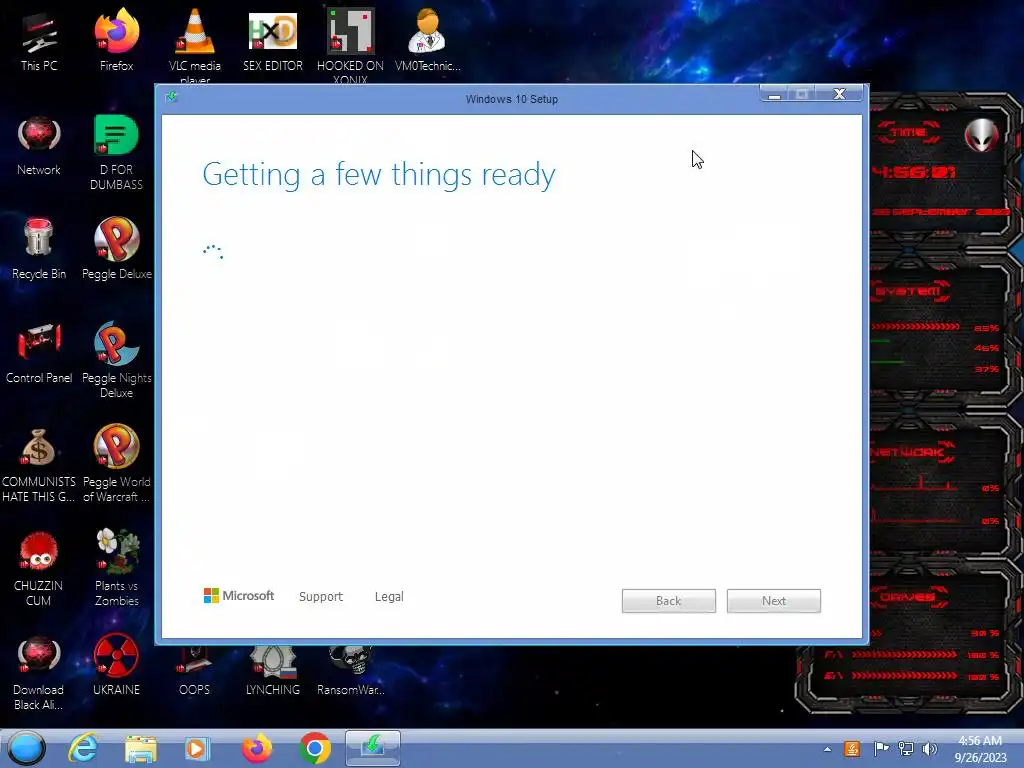Launch Internet Explorer from the taskbar
The height and width of the screenshot is (768, 1024).
[84, 748]
